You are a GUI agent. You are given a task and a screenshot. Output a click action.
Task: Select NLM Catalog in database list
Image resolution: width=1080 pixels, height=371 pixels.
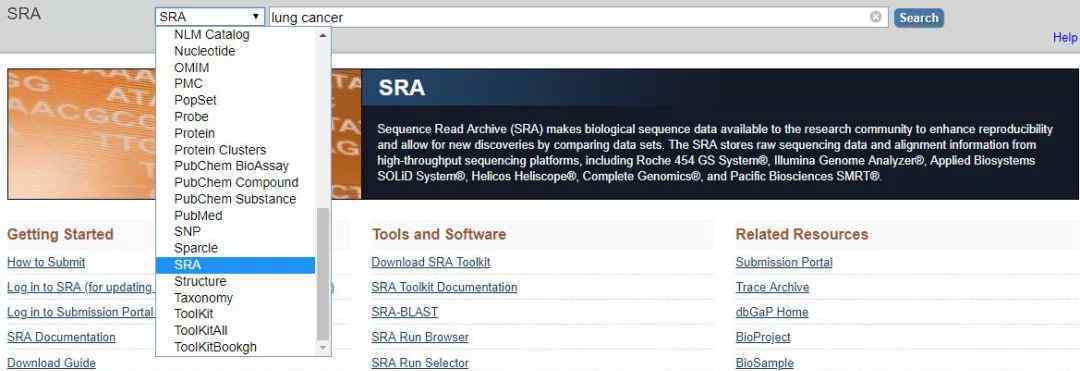[x=236, y=34]
